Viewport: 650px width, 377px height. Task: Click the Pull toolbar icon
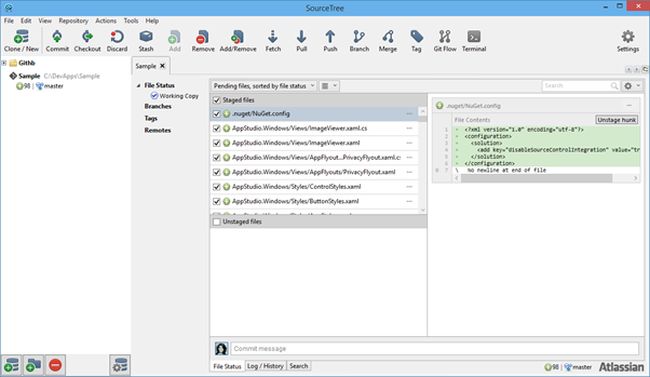pyautogui.click(x=301, y=41)
